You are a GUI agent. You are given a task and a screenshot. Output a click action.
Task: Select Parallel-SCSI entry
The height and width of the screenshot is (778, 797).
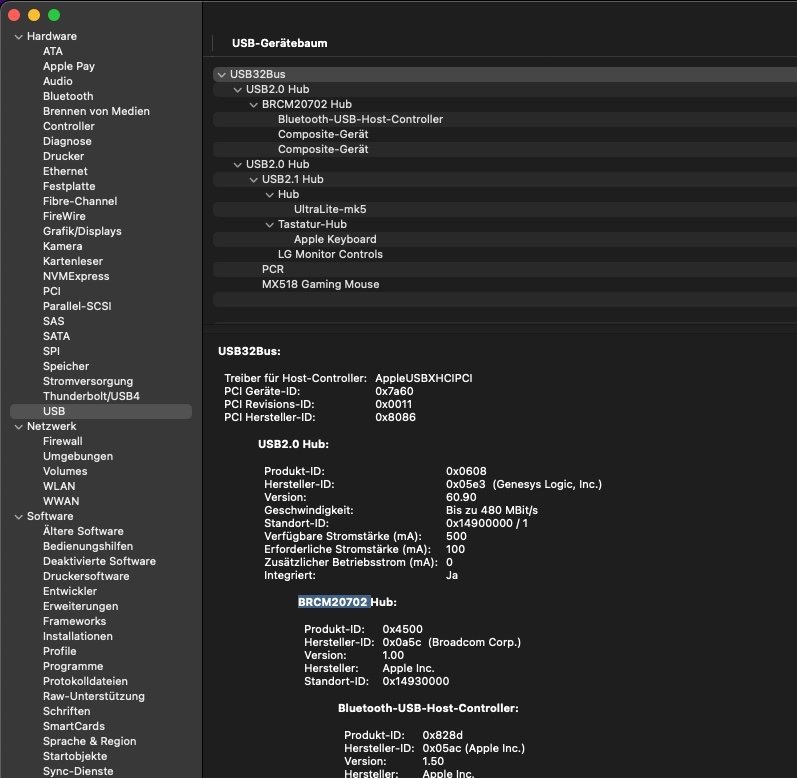point(77,306)
